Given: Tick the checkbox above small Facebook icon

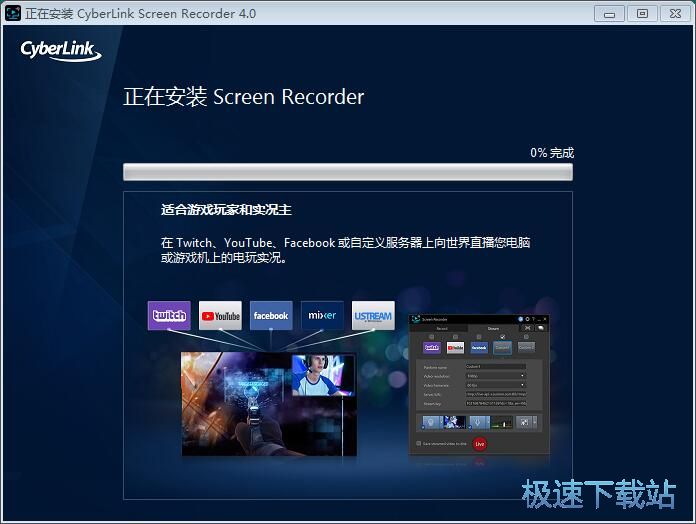Looking at the screenshot, I should coord(479,337).
